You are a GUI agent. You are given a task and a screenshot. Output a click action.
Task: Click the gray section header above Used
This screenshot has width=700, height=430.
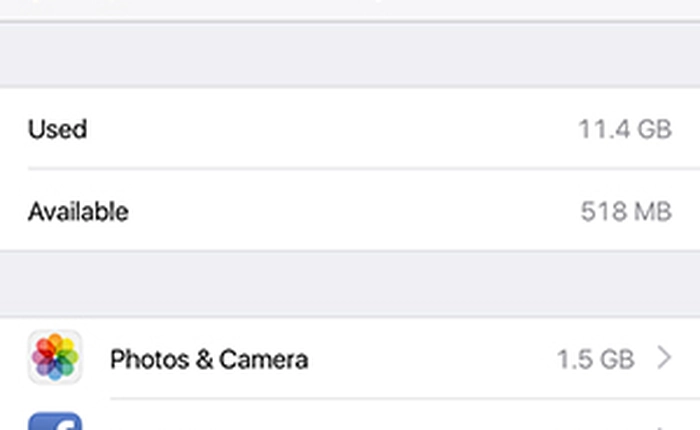click(350, 55)
